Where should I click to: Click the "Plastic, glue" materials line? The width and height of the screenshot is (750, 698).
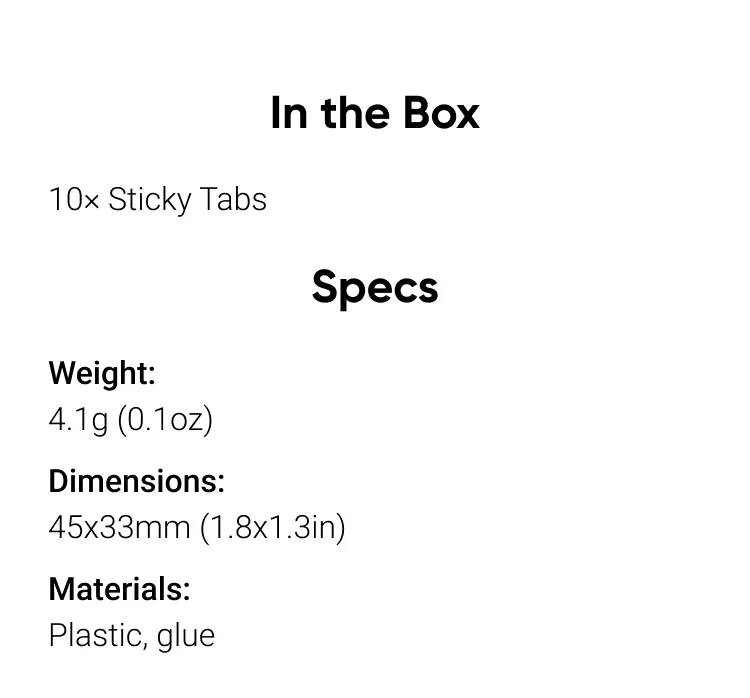coord(132,637)
